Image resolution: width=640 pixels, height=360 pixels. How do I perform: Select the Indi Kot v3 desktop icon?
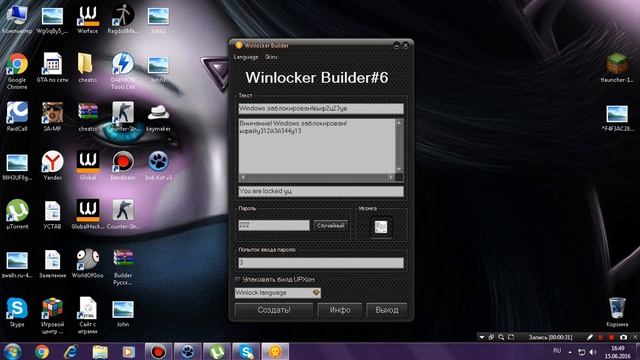(158, 166)
